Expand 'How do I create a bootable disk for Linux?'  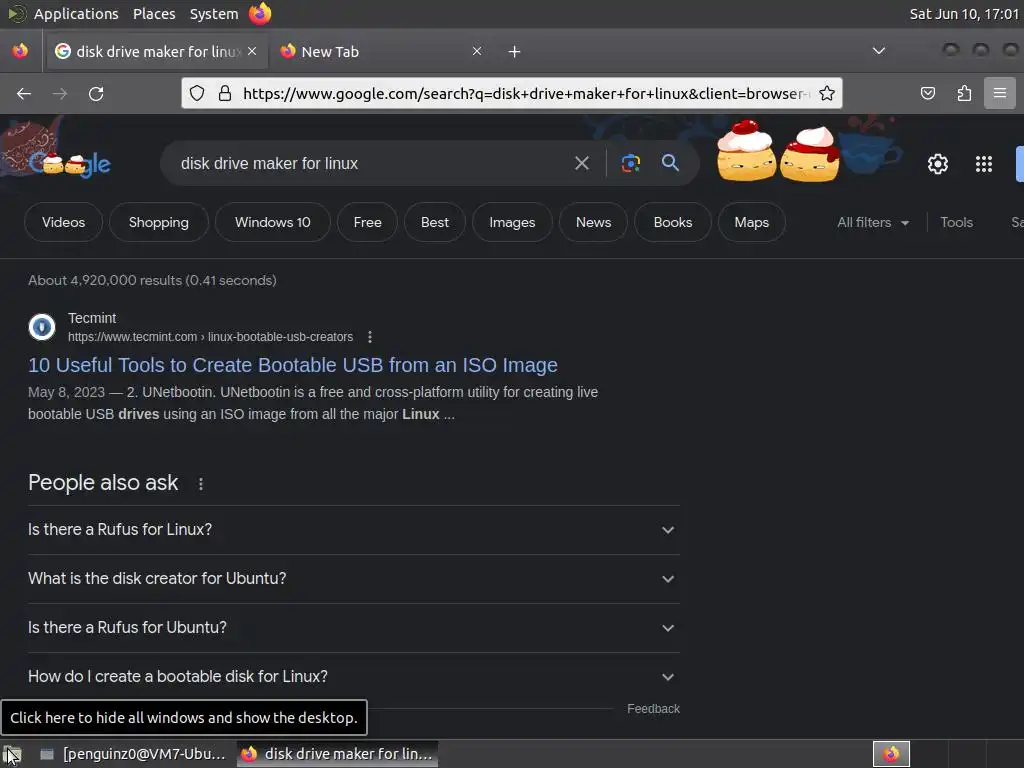point(353,677)
